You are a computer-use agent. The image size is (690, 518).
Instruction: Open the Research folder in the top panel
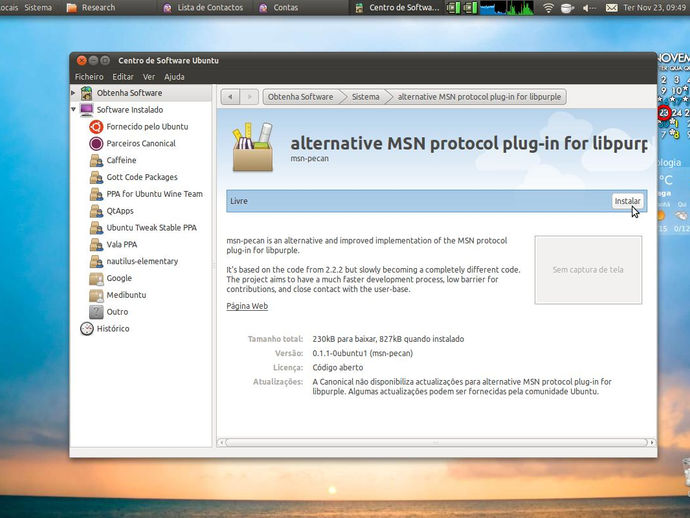(91, 7)
